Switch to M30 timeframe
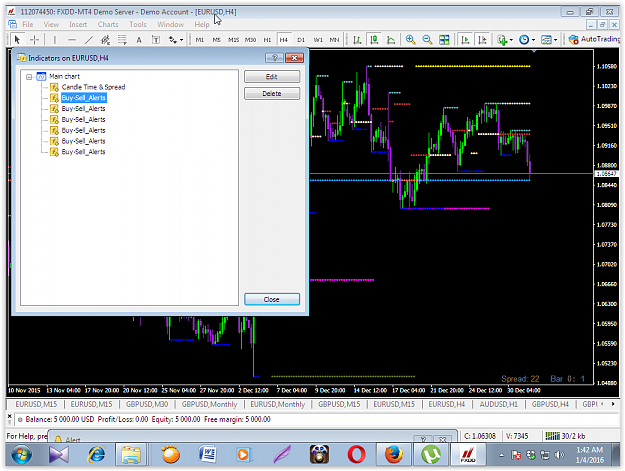The image size is (625, 471). [250, 40]
